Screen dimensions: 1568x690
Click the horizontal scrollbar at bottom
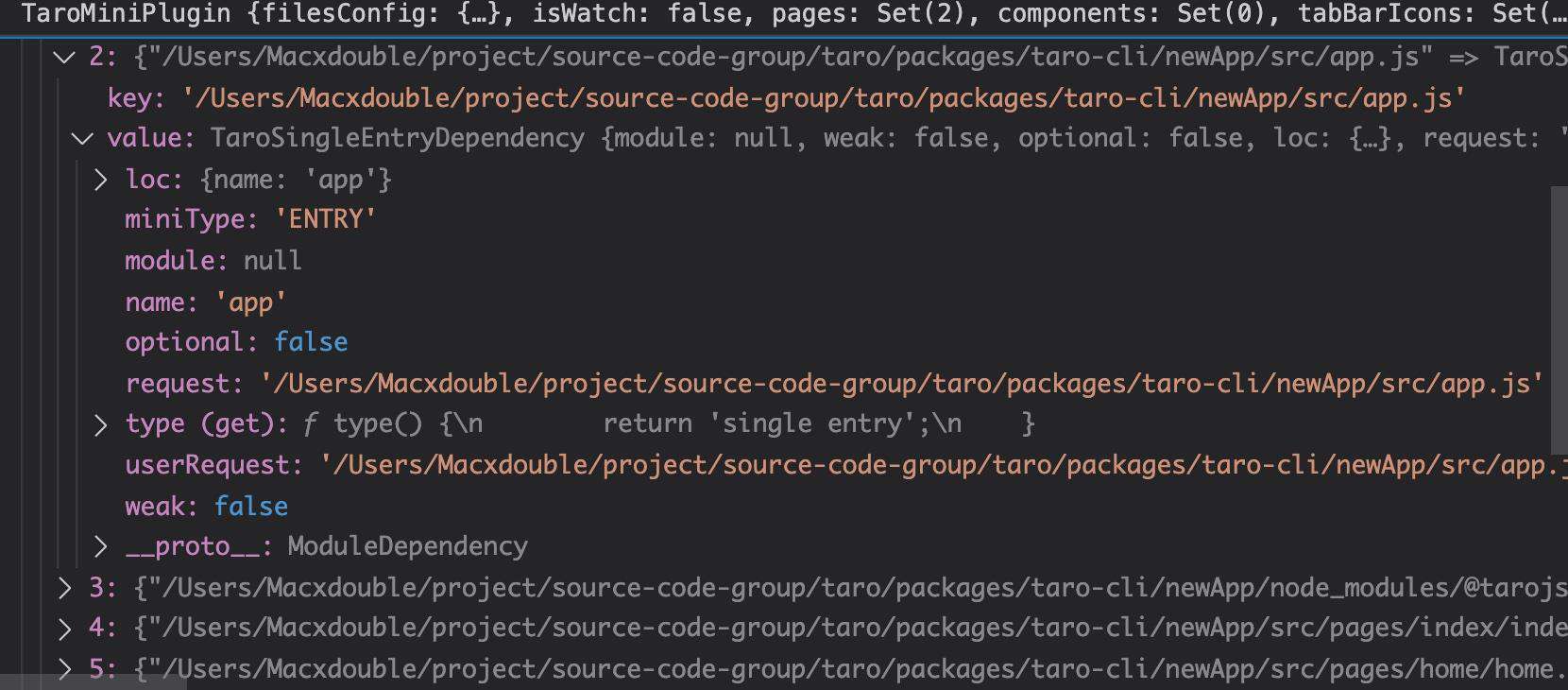pyautogui.click(x=93, y=683)
